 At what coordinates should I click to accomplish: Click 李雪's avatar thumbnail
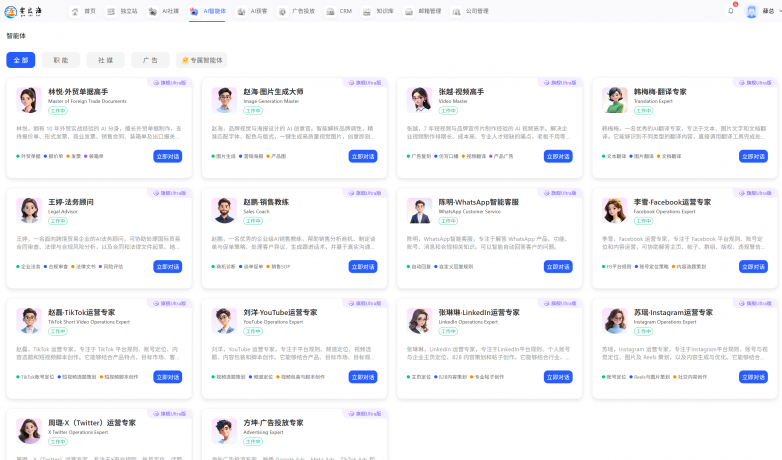coord(615,210)
